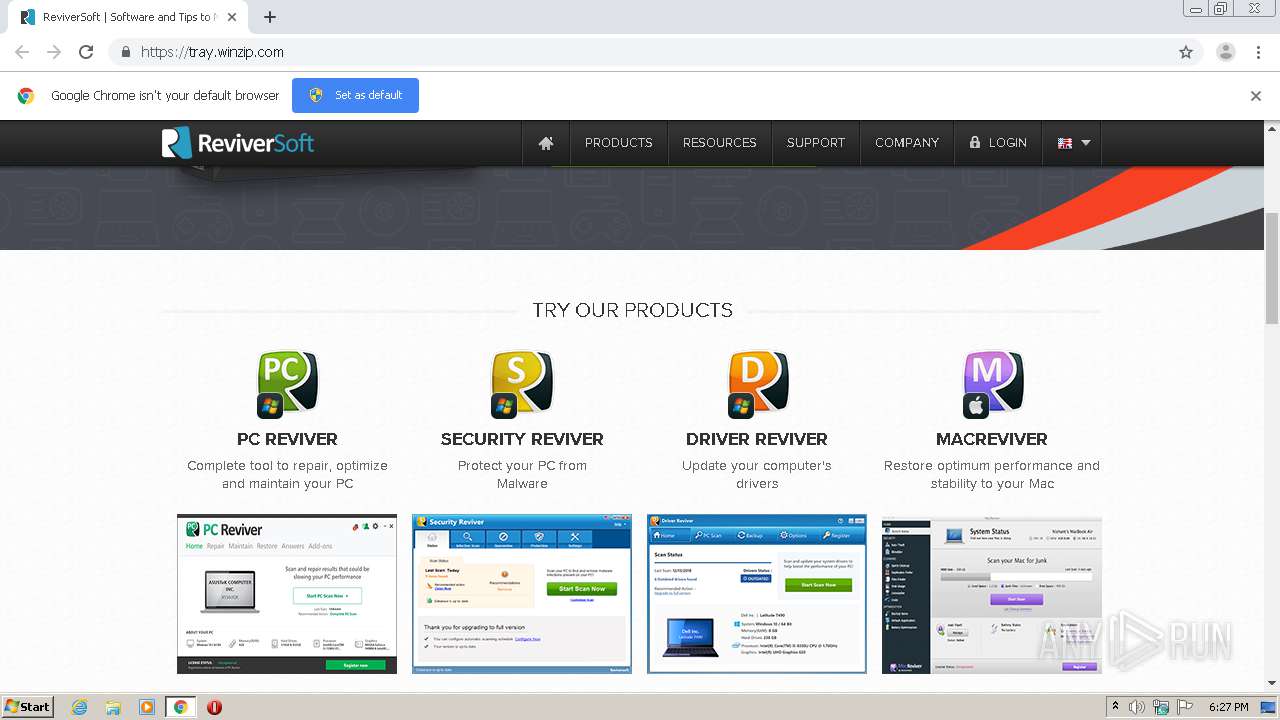Image resolution: width=1280 pixels, height=720 pixels.
Task: Open the COMPANY menu
Action: click(907, 143)
